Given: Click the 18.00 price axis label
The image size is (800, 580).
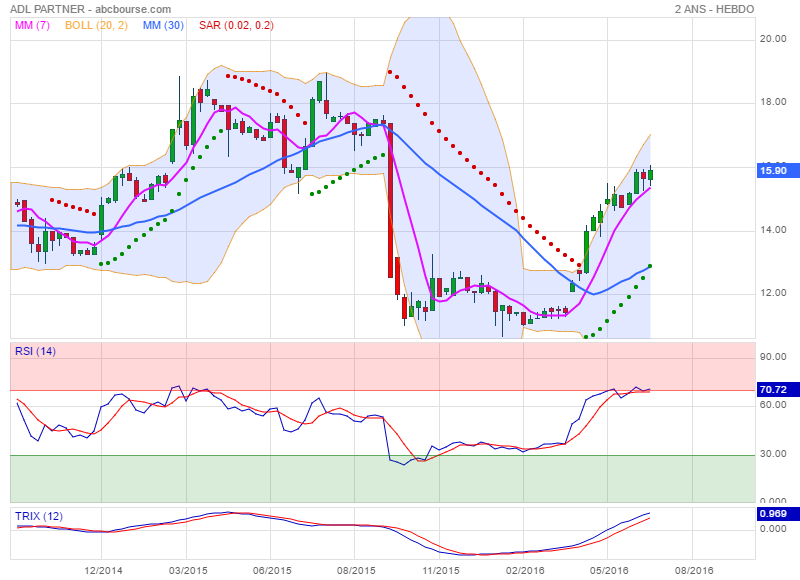Looking at the screenshot, I should [x=773, y=102].
